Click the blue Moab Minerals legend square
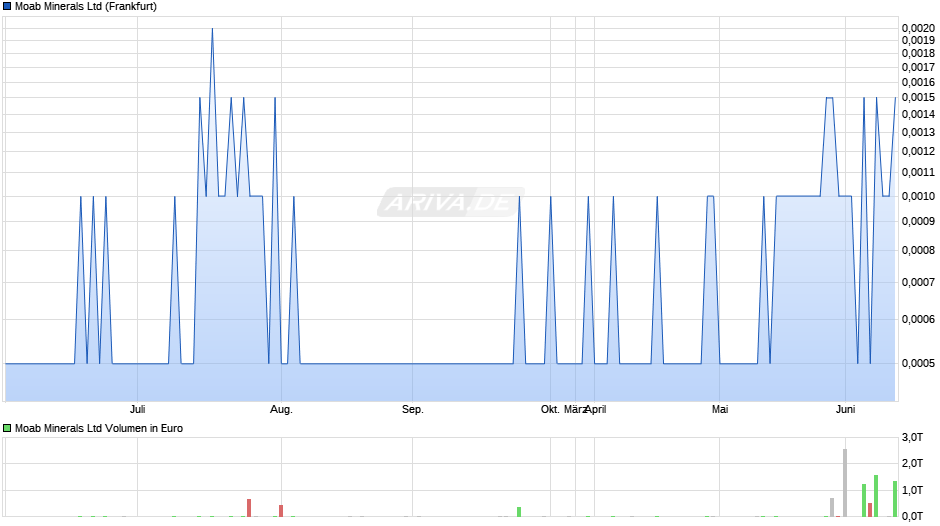Image resolution: width=940 pixels, height=526 pixels. pos(7,7)
